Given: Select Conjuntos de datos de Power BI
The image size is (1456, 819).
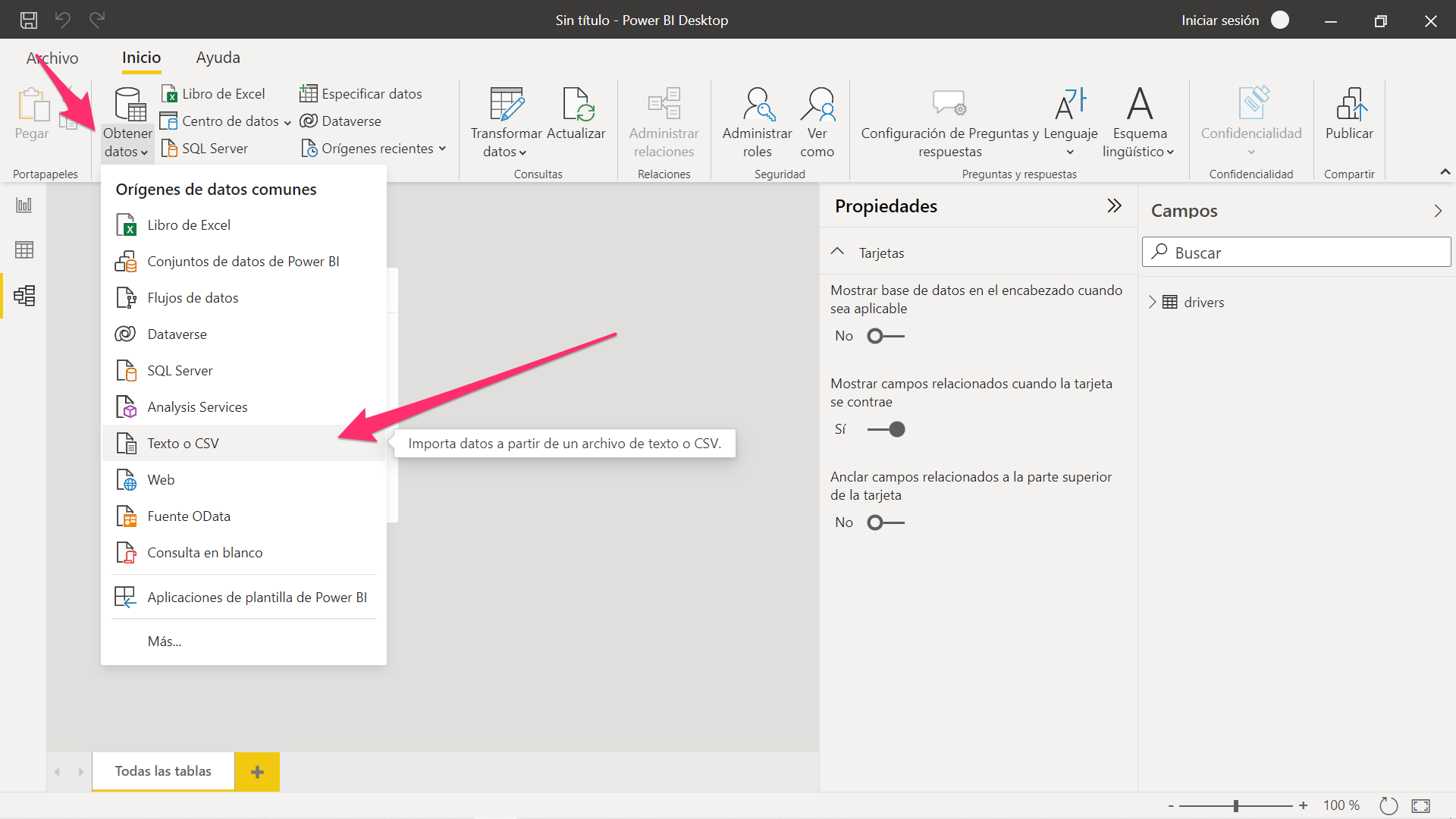Looking at the screenshot, I should click(x=243, y=262).
